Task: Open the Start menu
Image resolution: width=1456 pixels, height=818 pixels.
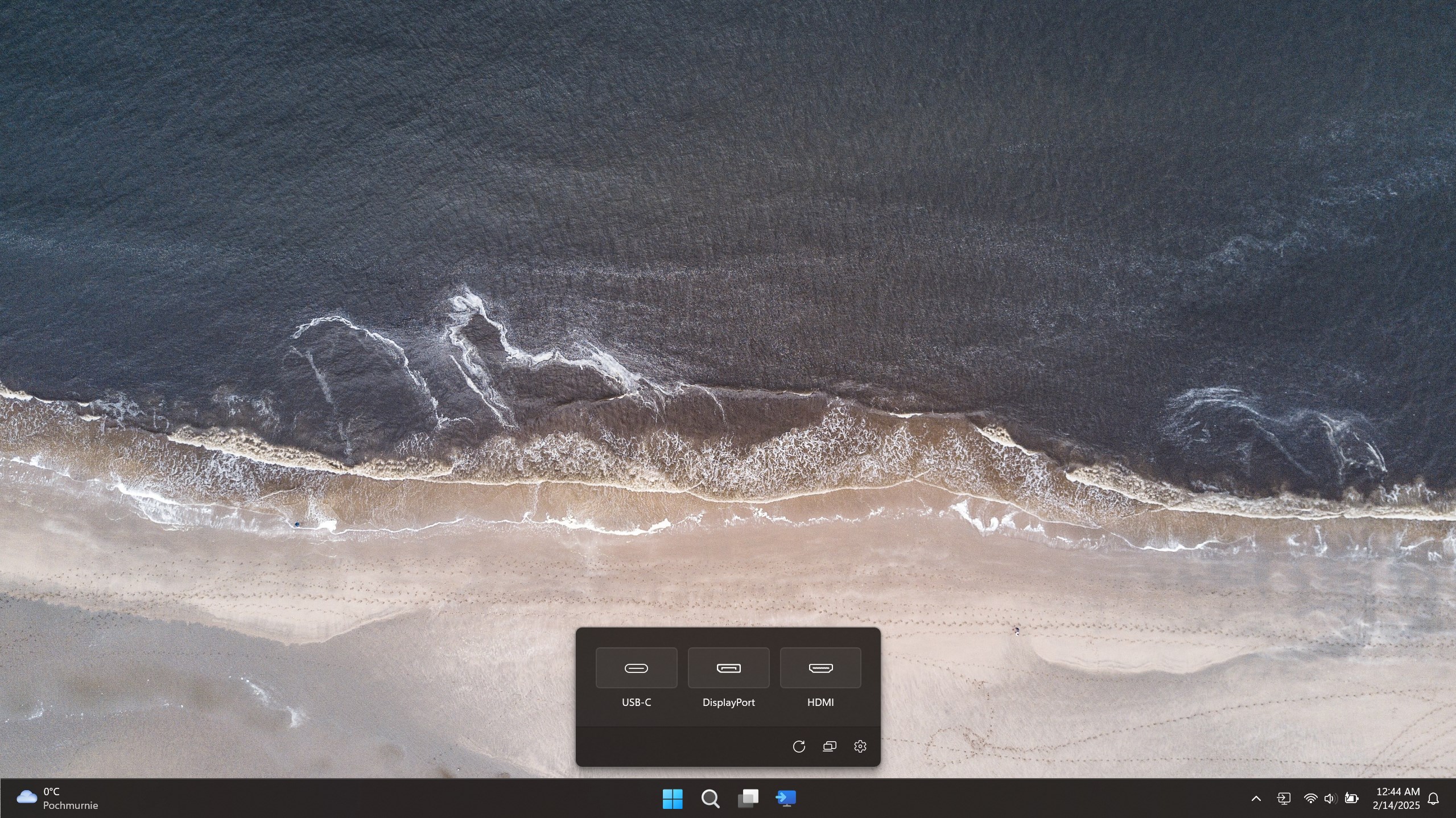Action: tap(672, 798)
